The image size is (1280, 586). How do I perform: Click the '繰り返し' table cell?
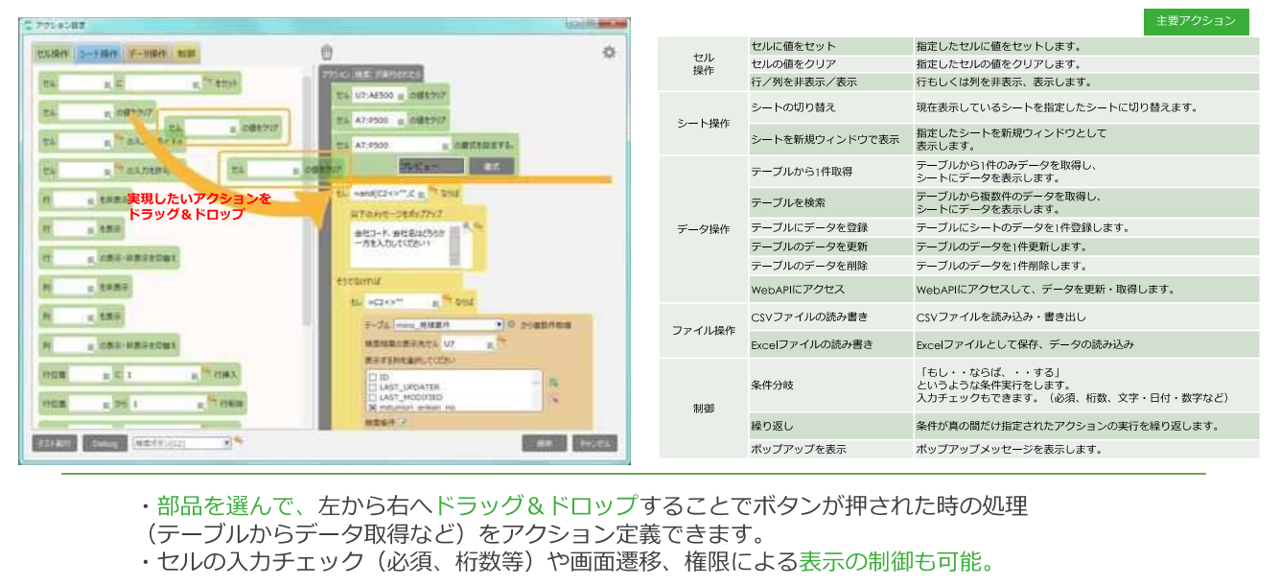point(831,426)
